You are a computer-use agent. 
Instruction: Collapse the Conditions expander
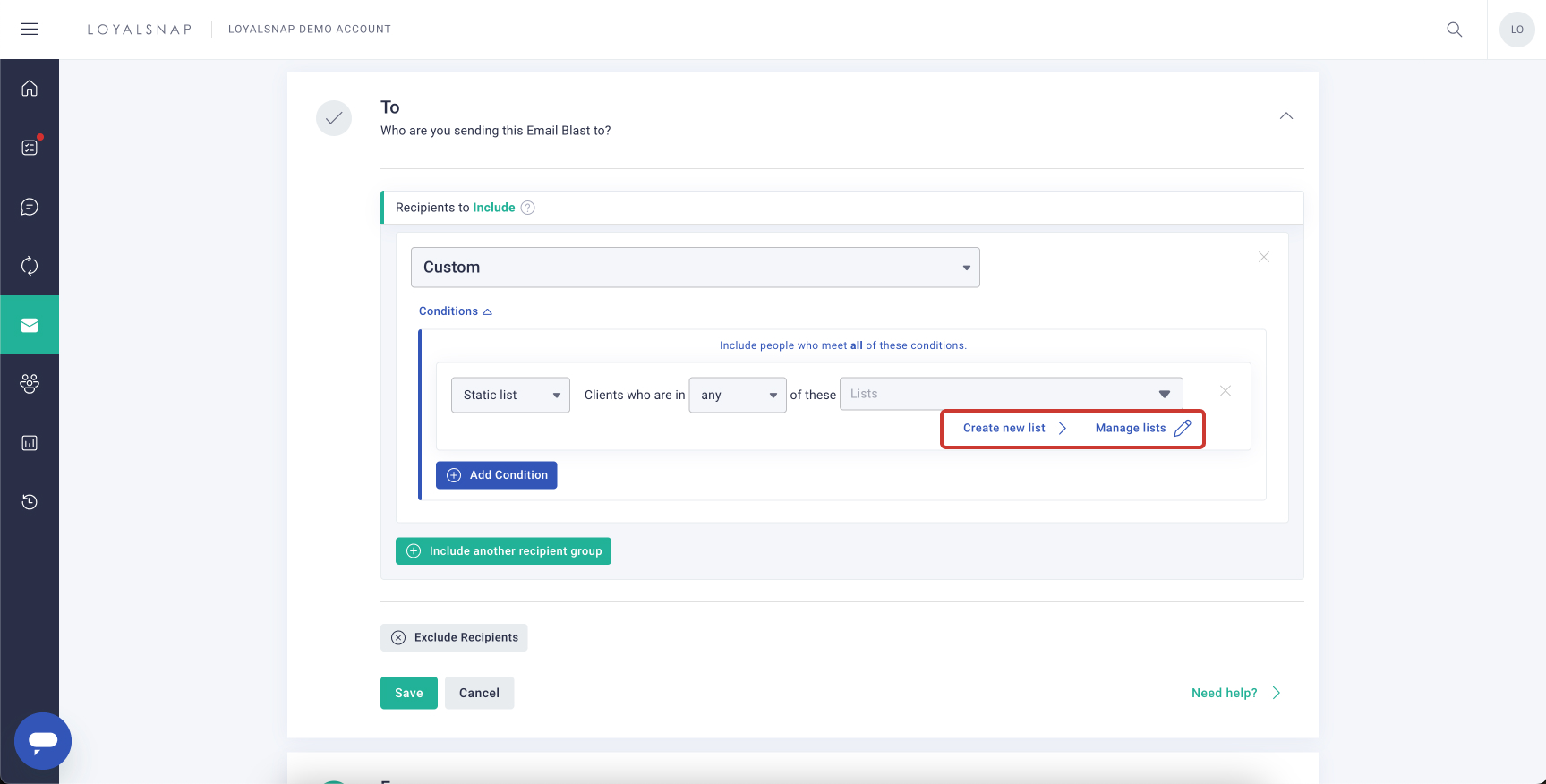[x=456, y=311]
